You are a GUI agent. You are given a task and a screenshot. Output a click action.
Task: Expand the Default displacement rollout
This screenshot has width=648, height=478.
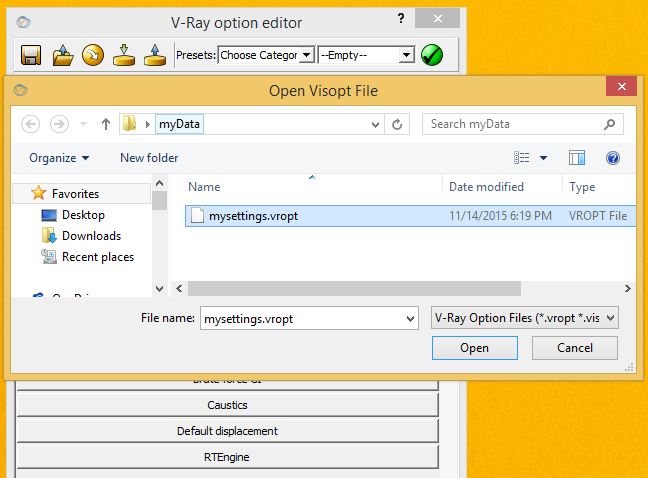[x=227, y=431]
